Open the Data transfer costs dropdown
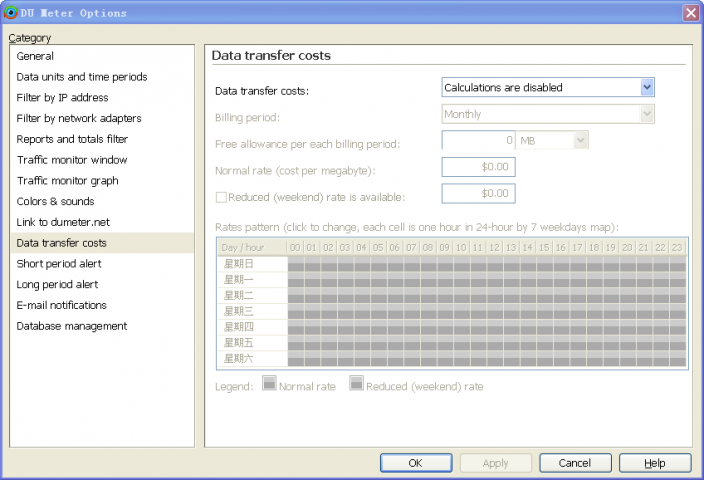This screenshot has width=704, height=480. pos(647,87)
